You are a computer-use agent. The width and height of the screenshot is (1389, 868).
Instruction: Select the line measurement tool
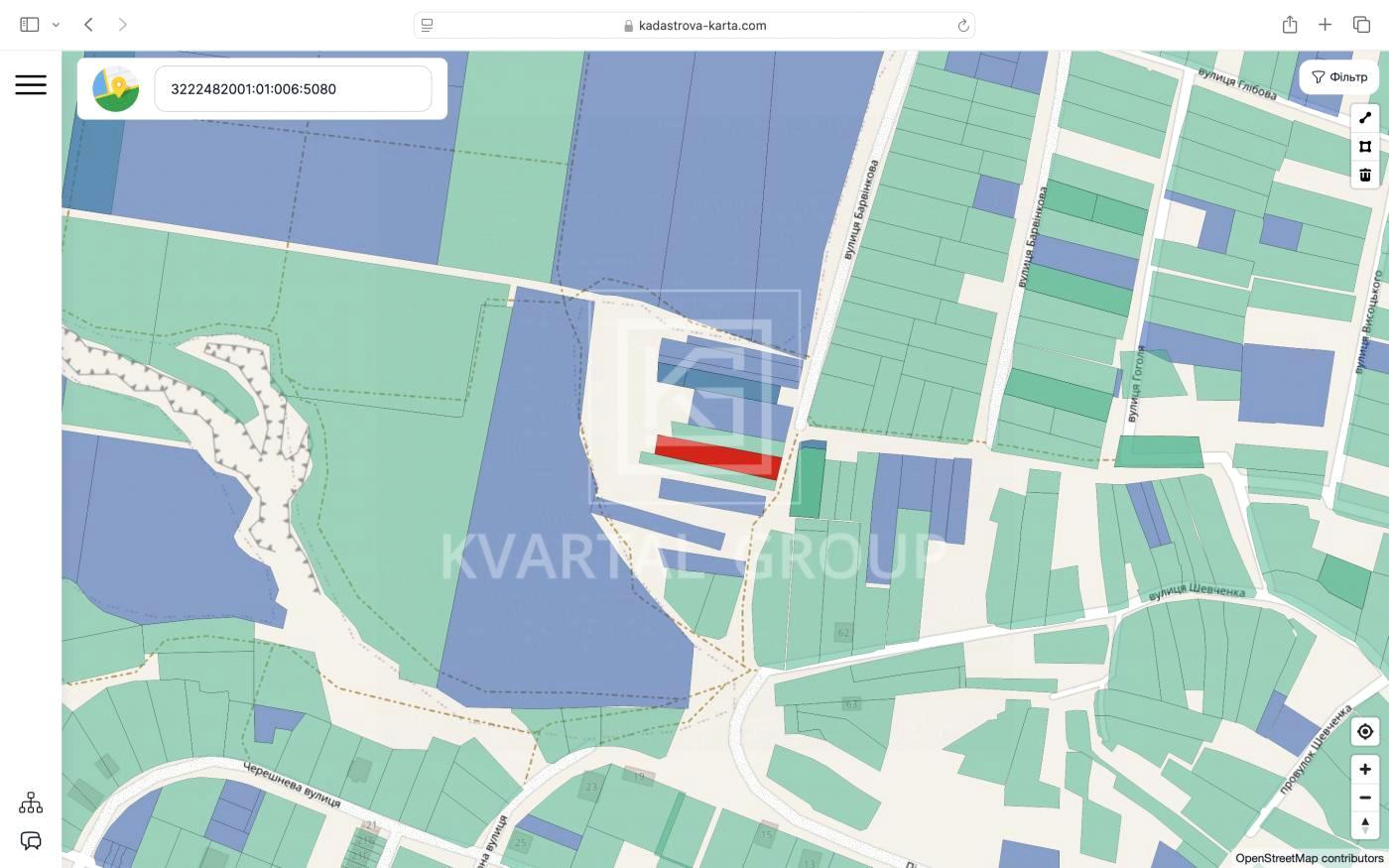click(1365, 118)
